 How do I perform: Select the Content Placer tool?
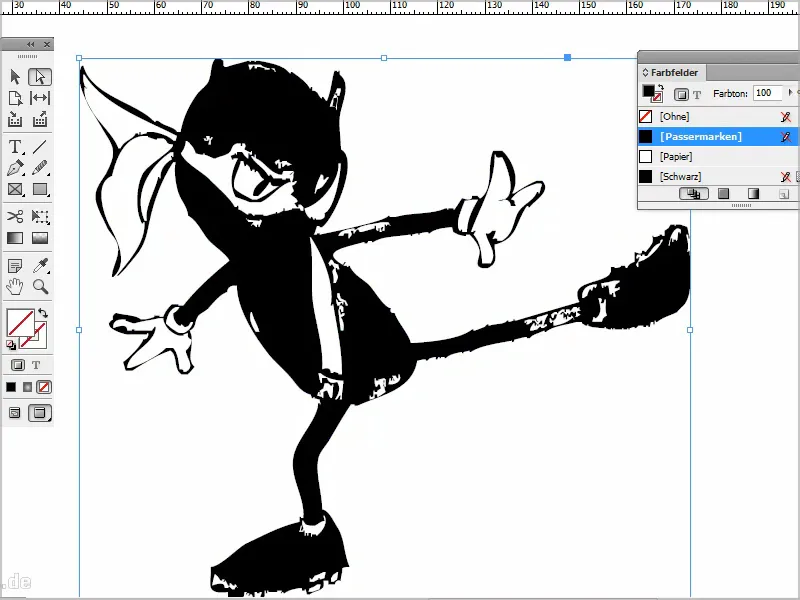point(40,119)
